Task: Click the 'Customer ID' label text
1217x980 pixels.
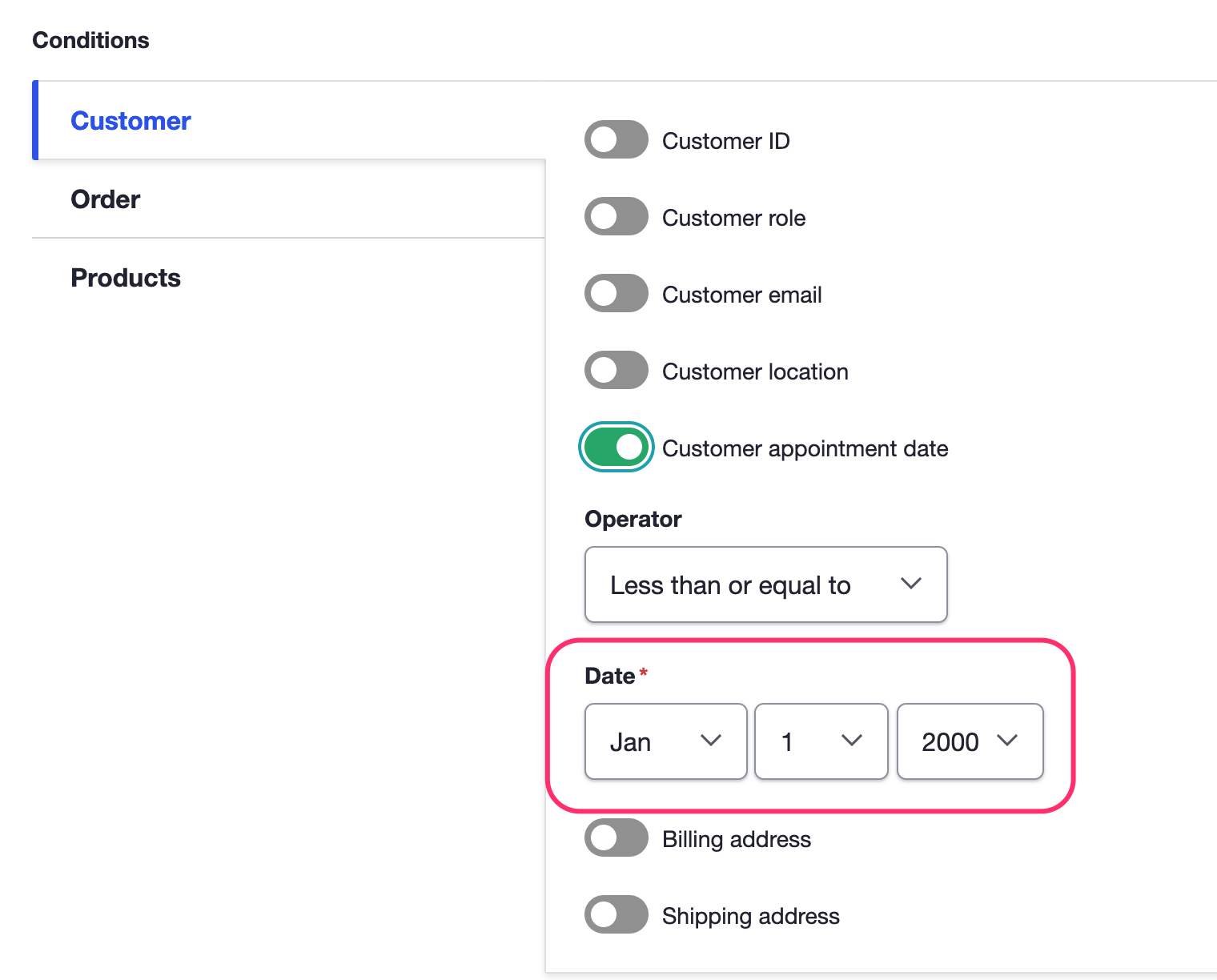Action: pyautogui.click(x=725, y=141)
